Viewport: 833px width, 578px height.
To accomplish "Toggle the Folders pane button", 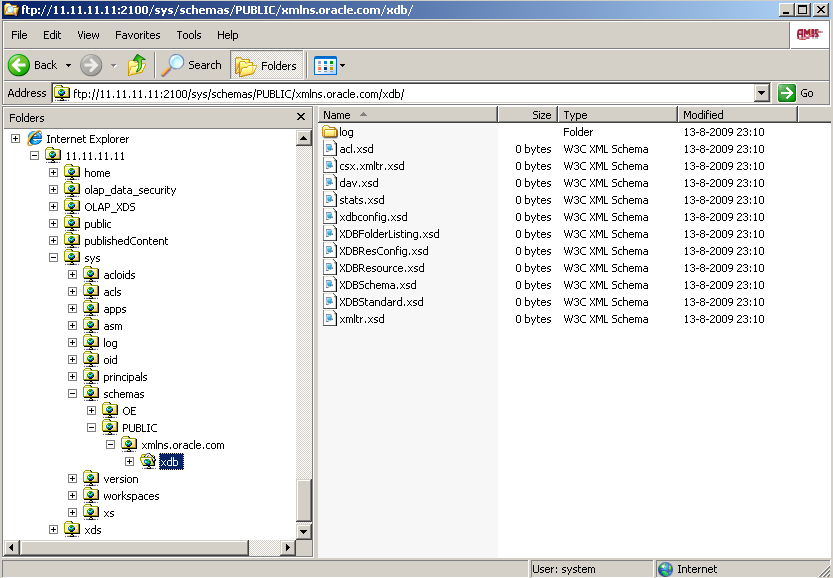I will [266, 66].
